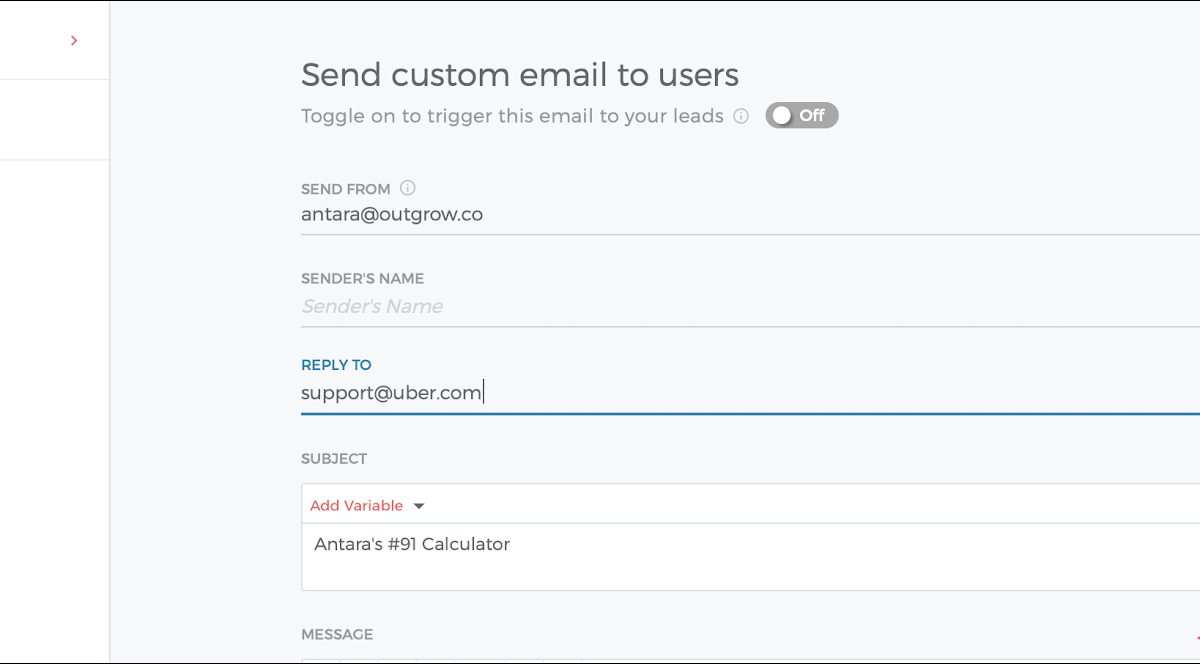Click the "Toggle on to trigger this email" text
Image resolution: width=1200 pixels, height=664 pixels.
(x=512, y=116)
